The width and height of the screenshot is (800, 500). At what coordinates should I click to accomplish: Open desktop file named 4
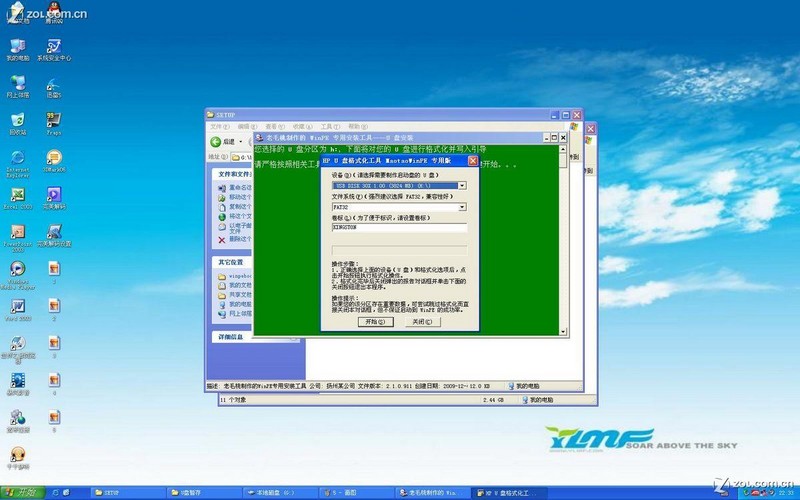tap(54, 384)
